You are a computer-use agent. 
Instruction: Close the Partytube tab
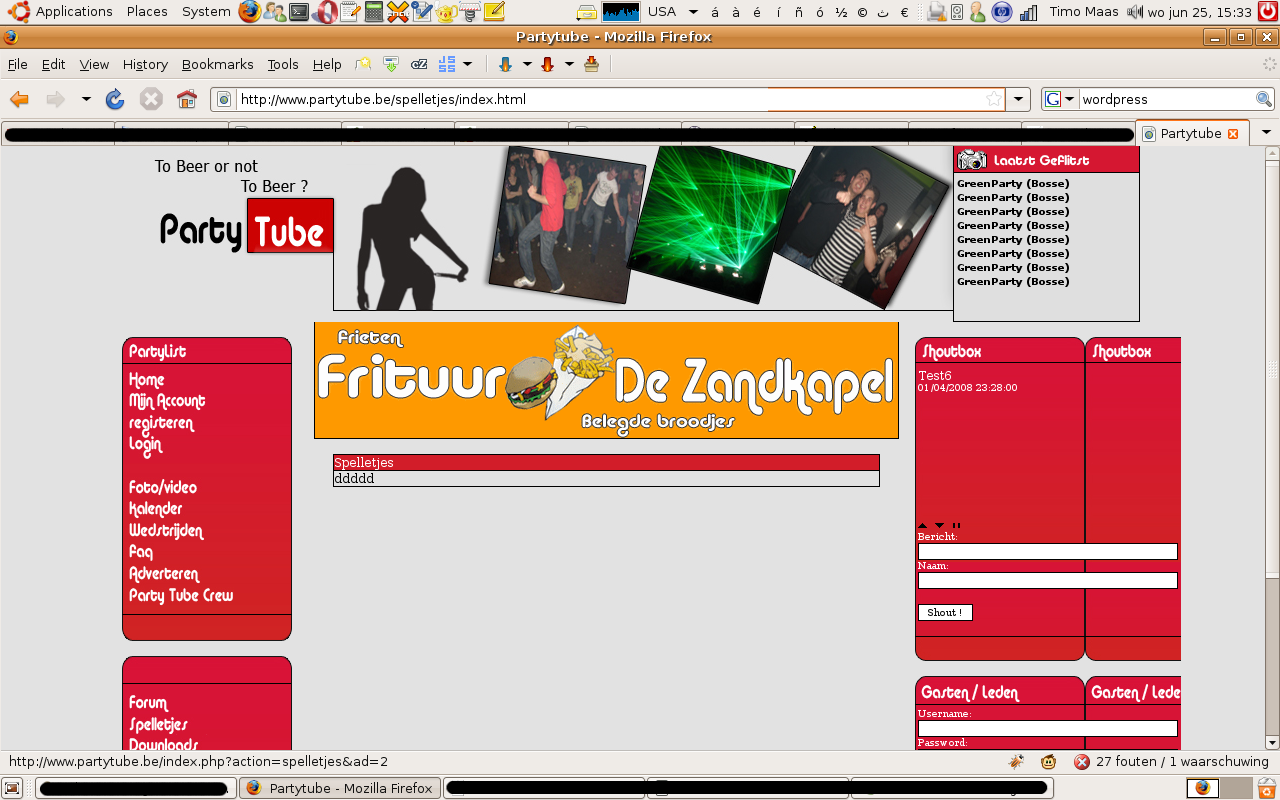coord(1233,133)
